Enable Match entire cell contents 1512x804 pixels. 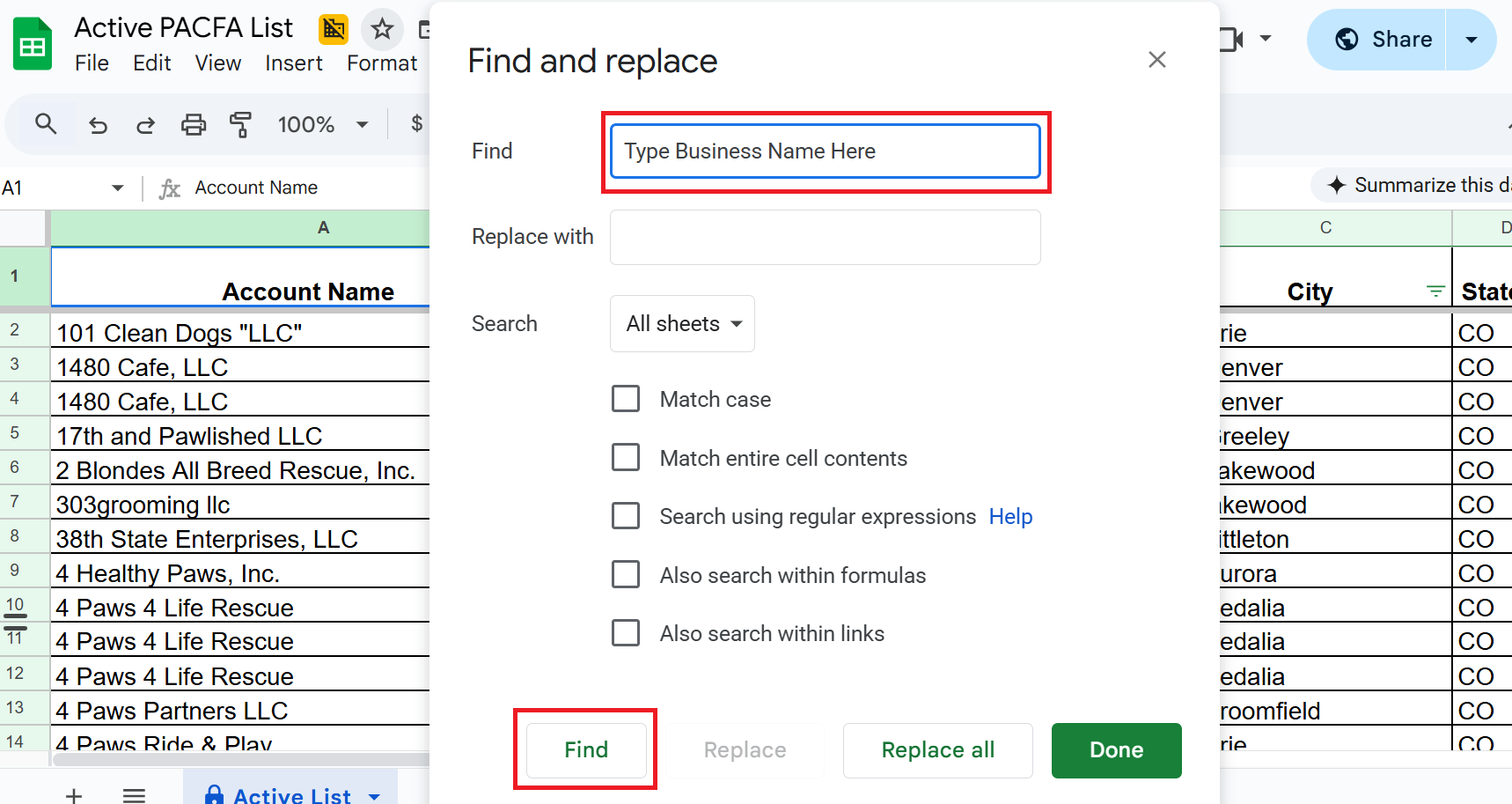626,457
